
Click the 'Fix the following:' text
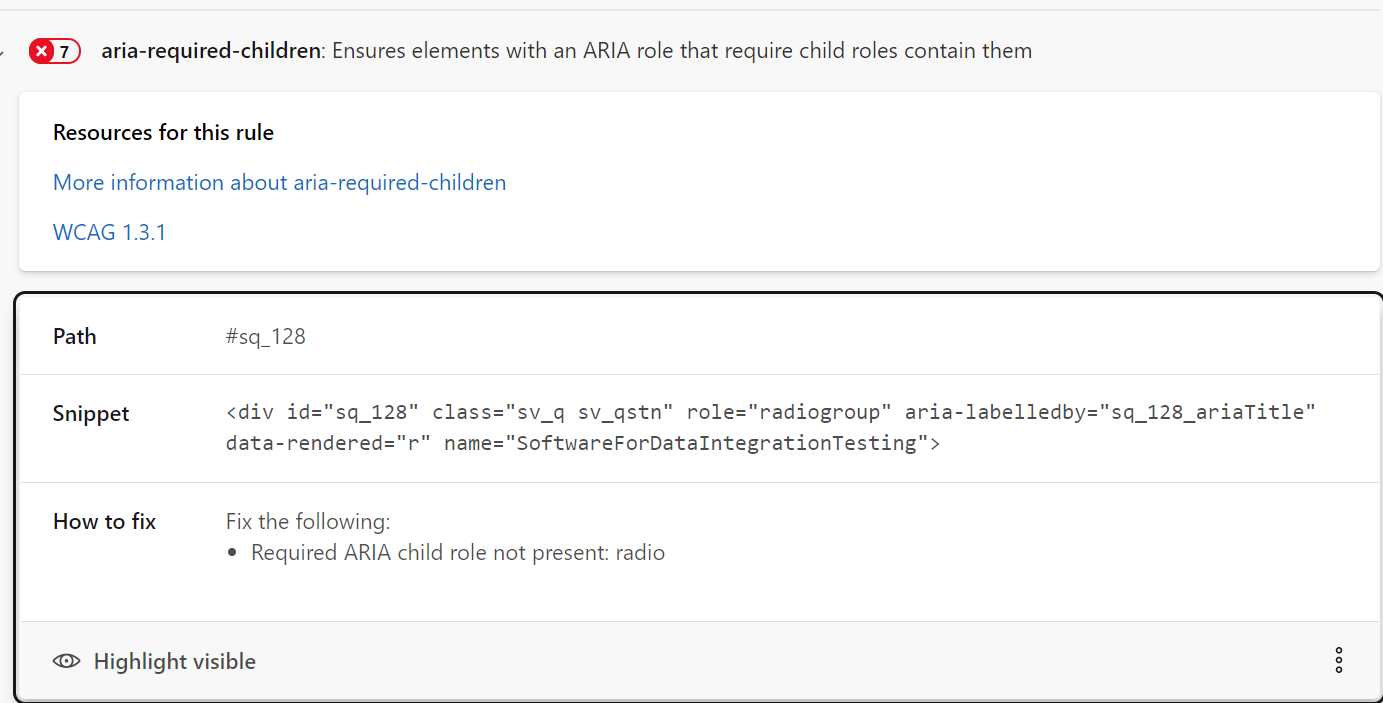308,521
